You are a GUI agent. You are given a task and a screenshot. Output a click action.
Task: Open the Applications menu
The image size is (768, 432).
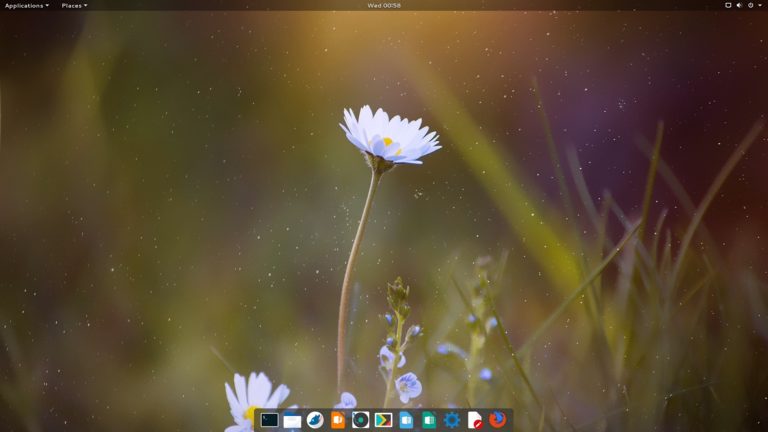click(x=26, y=5)
